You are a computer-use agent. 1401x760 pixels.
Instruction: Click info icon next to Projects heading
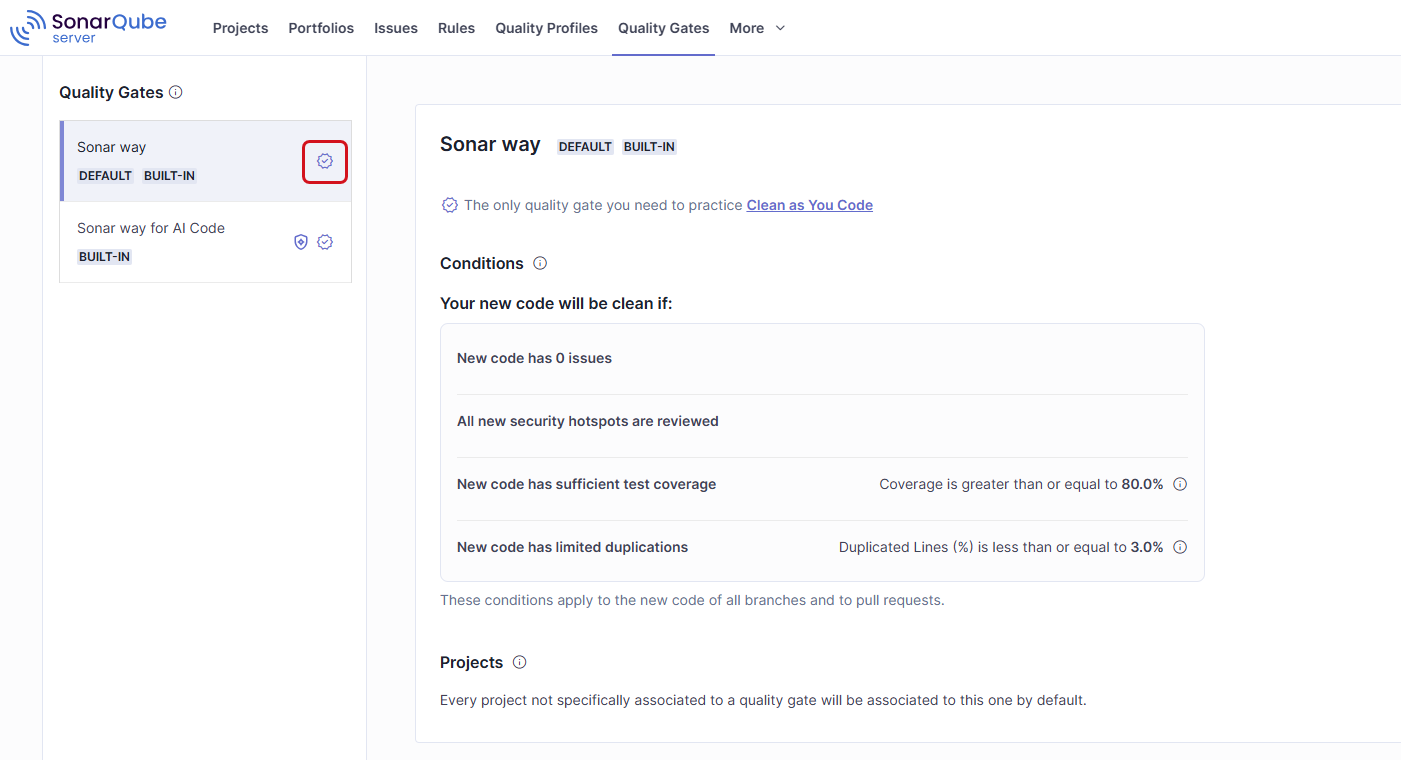point(519,662)
